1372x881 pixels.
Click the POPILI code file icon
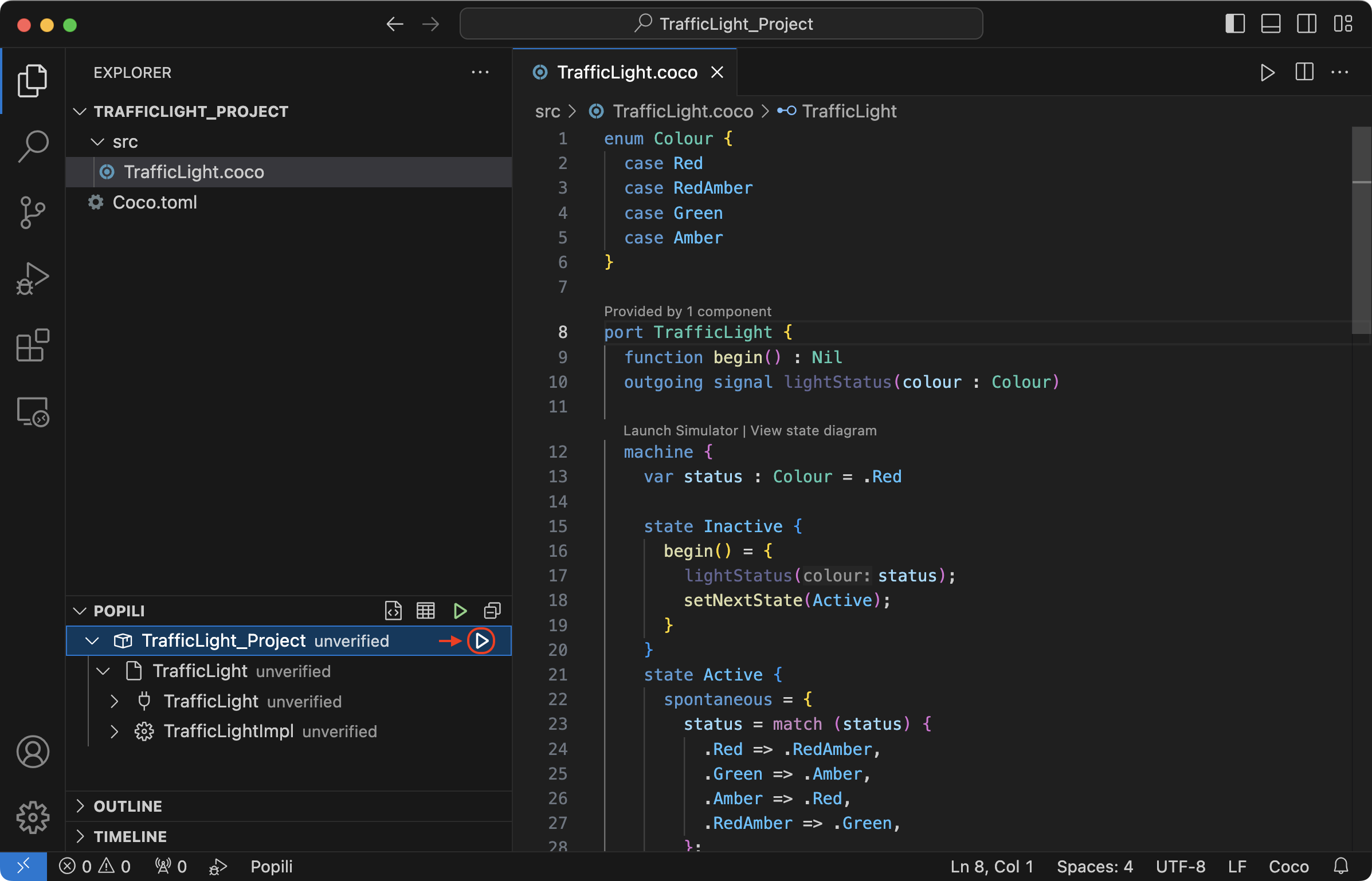393,611
